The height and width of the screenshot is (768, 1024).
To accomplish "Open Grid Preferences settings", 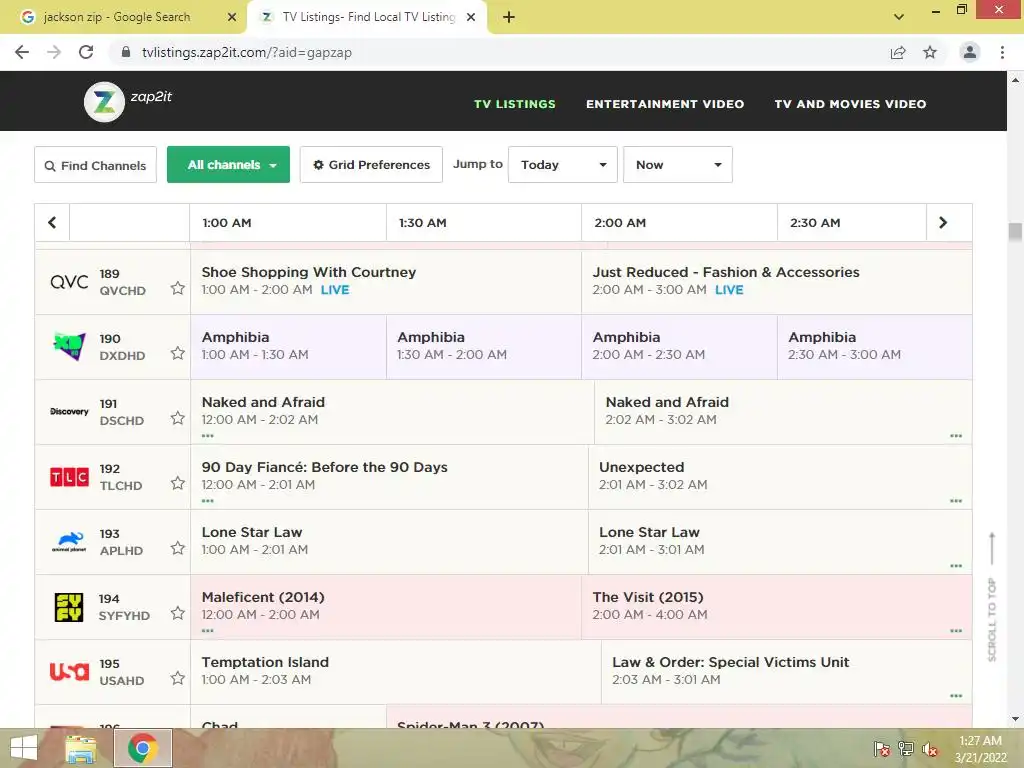I will point(371,165).
